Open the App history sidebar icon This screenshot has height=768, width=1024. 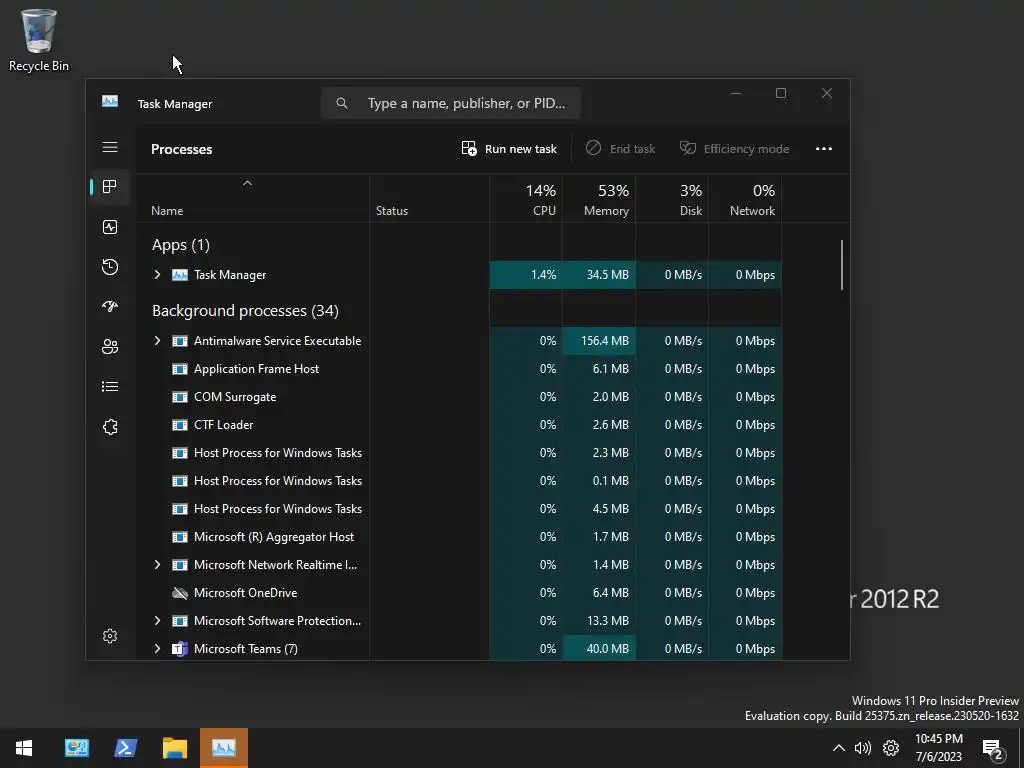point(110,267)
